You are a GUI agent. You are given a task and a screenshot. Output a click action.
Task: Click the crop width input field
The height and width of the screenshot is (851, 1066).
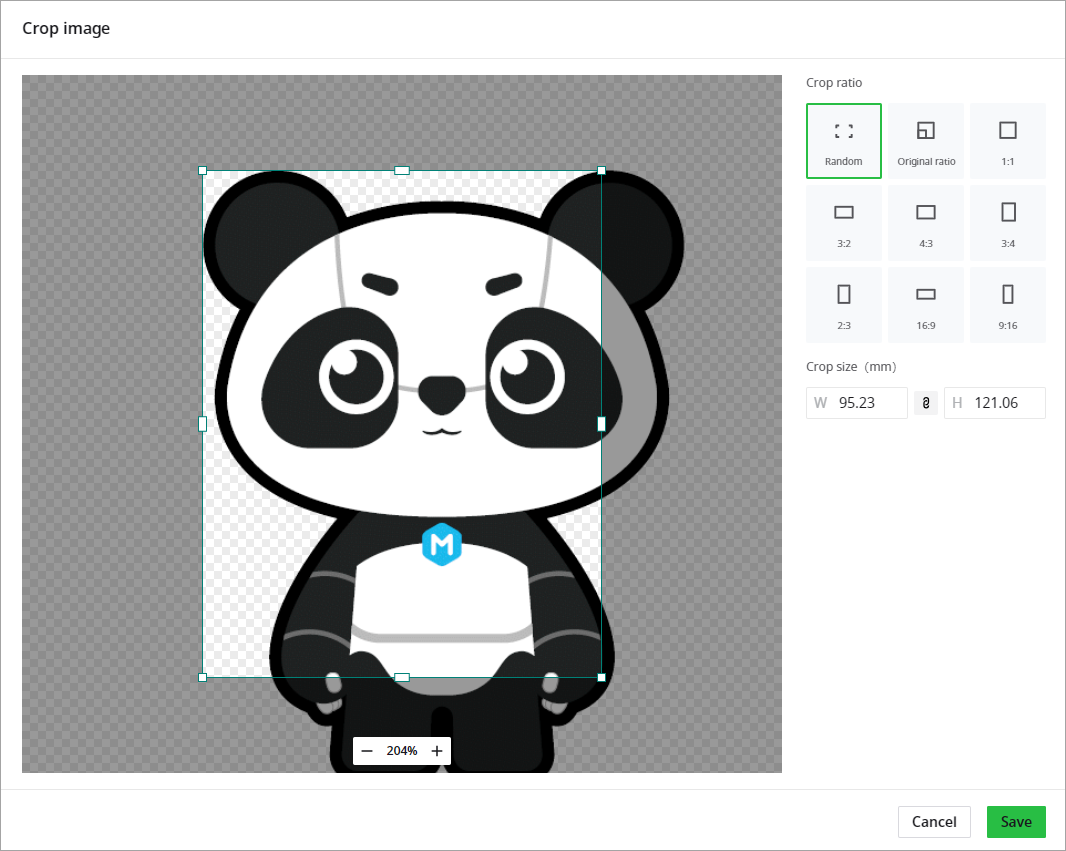point(868,403)
